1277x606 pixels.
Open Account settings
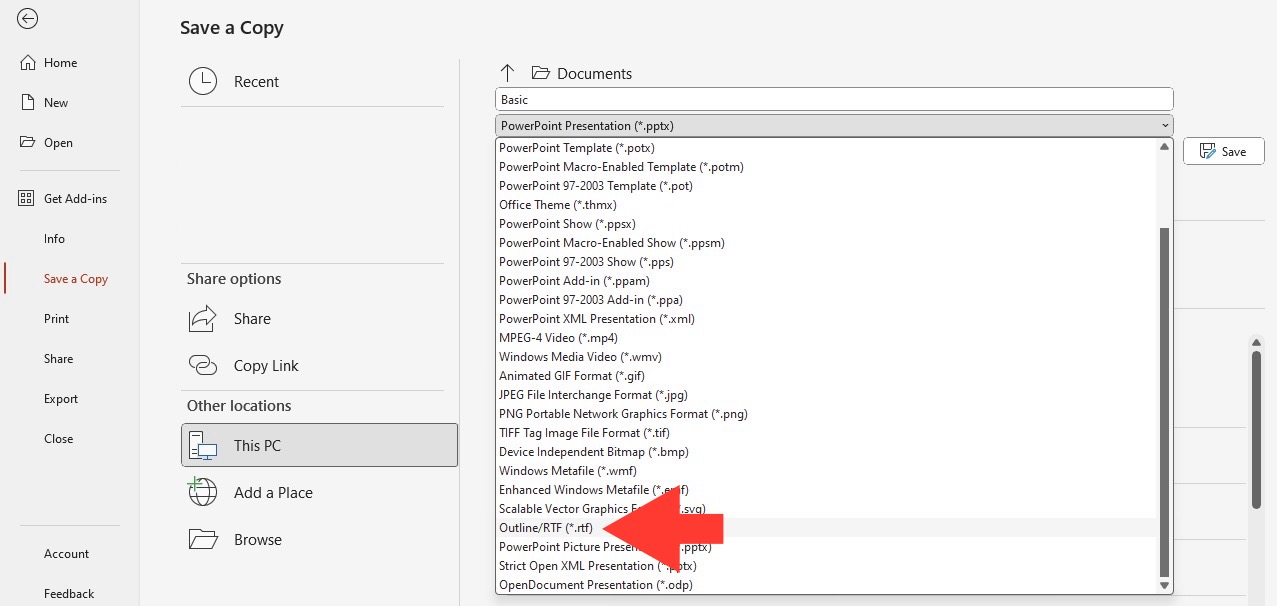pos(66,554)
